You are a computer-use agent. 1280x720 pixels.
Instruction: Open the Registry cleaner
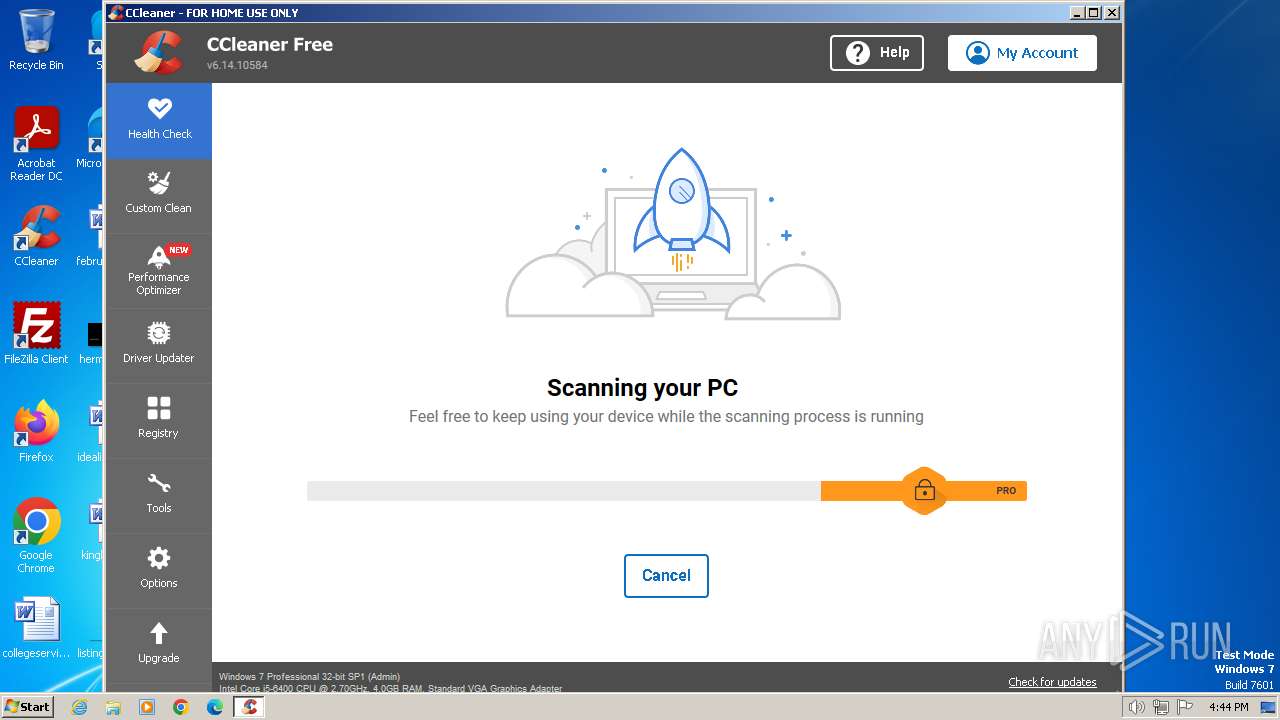159,420
